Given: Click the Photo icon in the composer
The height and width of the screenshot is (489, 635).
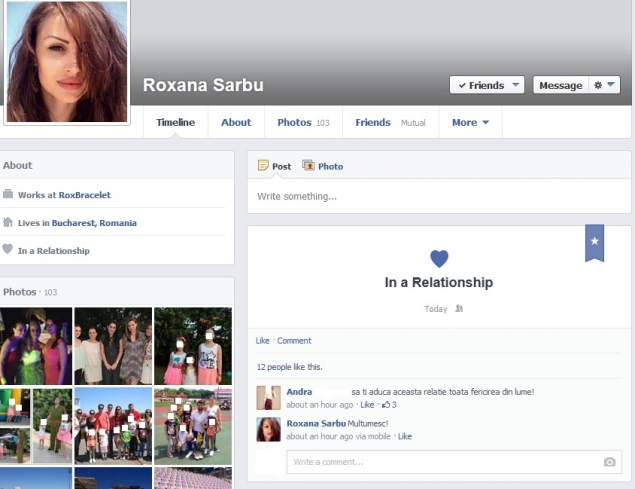Looking at the screenshot, I should click(309, 166).
